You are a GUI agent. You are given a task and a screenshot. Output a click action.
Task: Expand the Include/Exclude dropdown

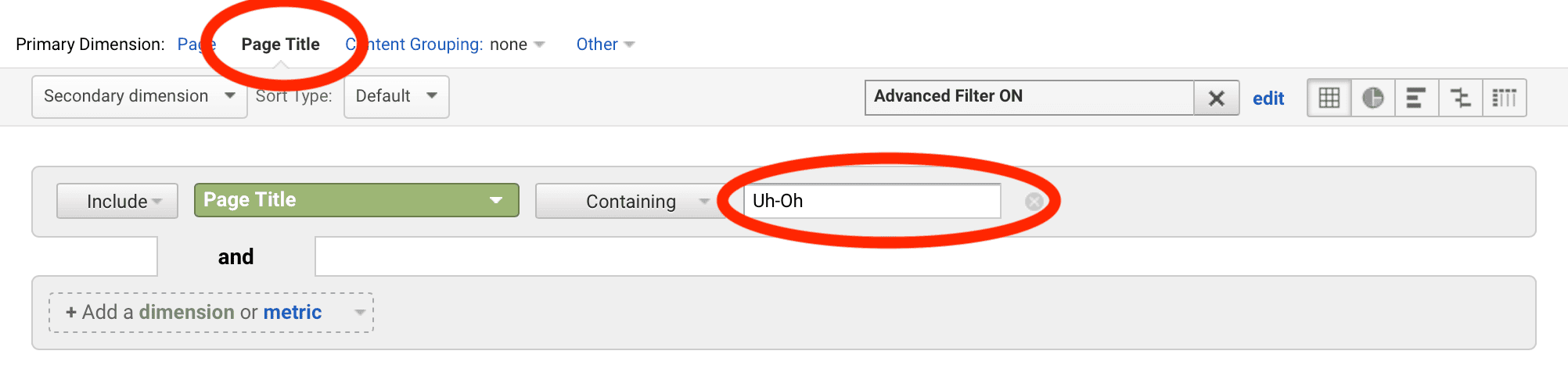117,201
